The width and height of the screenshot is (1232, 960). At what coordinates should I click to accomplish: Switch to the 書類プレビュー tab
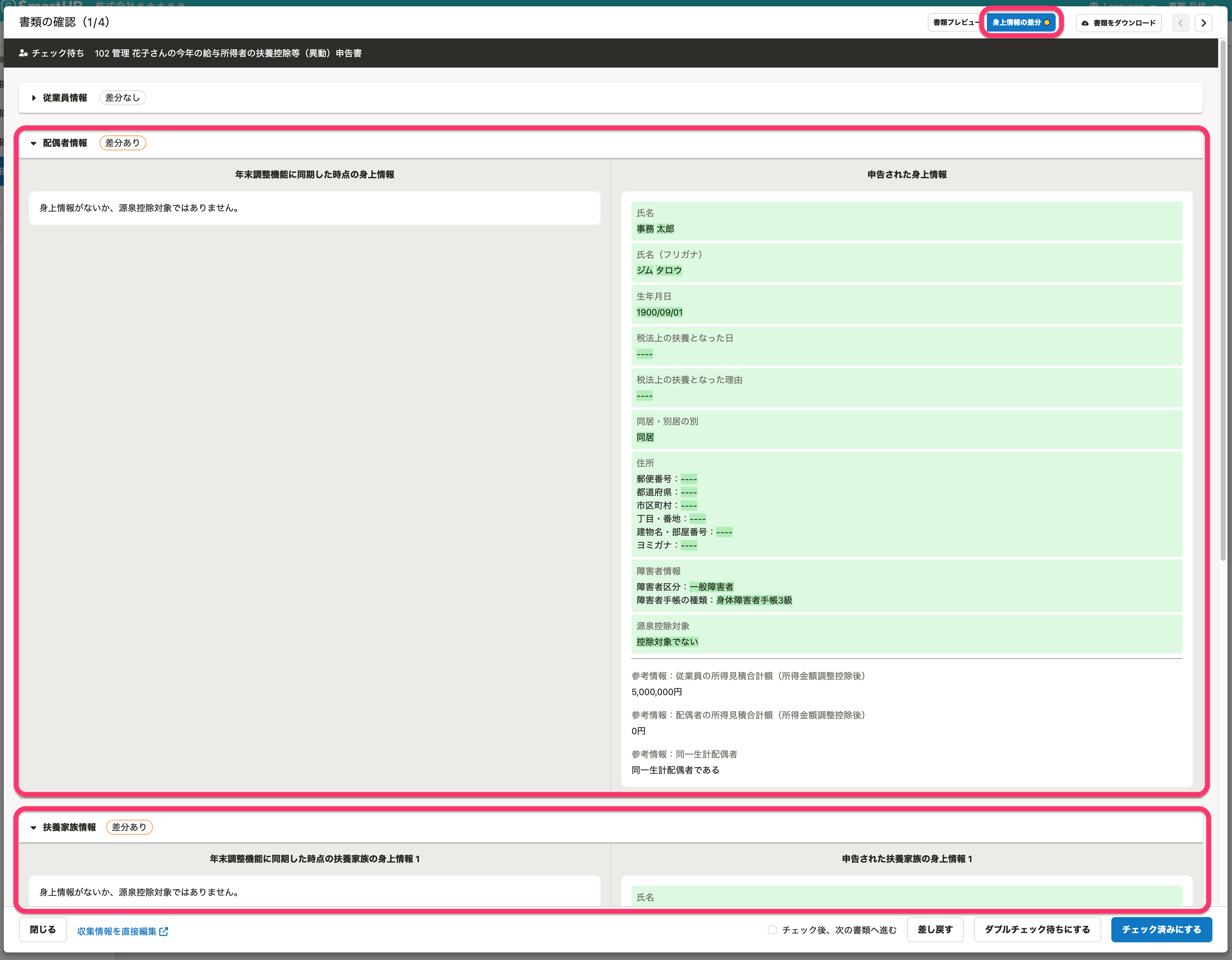click(954, 22)
